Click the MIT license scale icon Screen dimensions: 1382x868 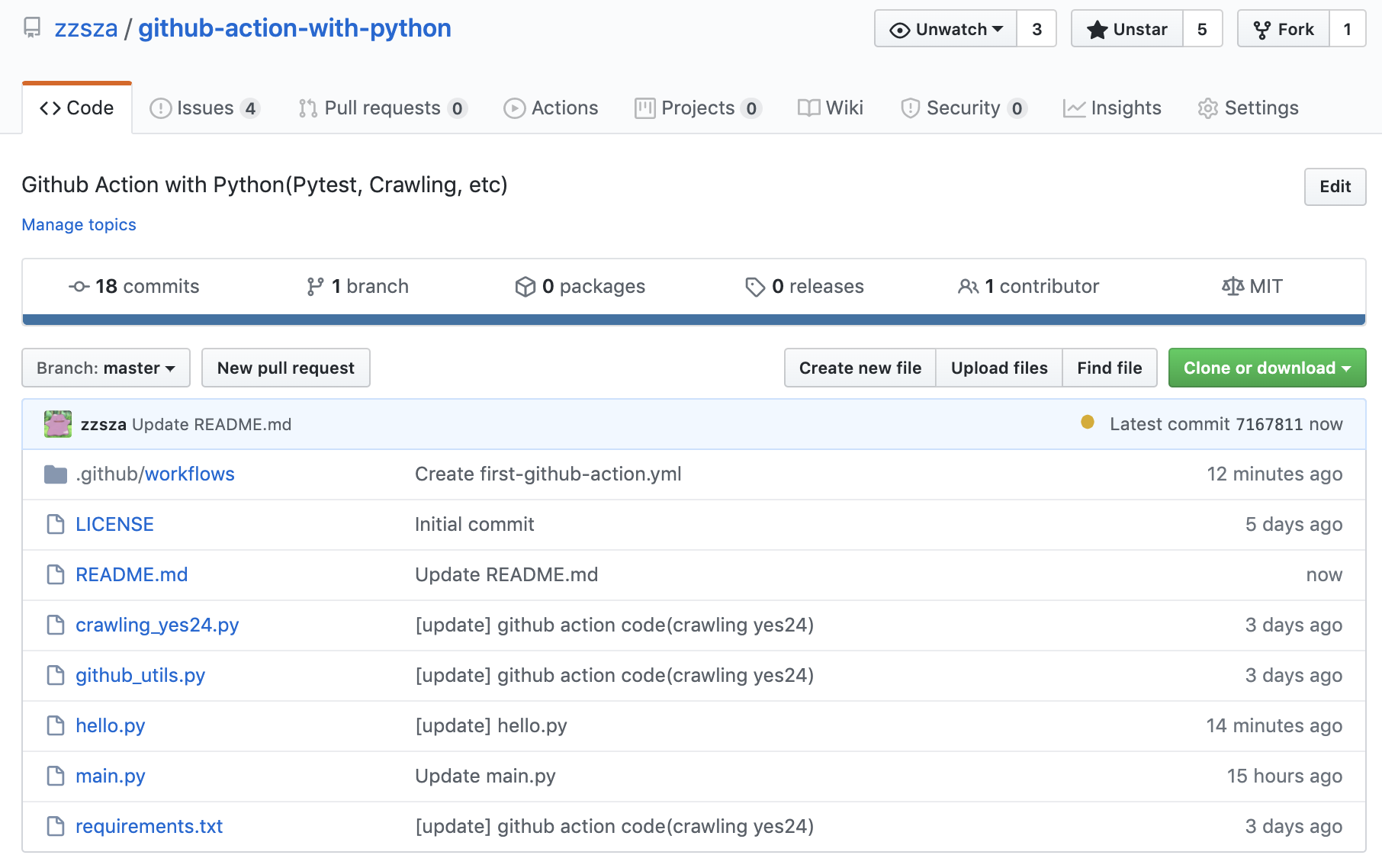[x=1233, y=286]
